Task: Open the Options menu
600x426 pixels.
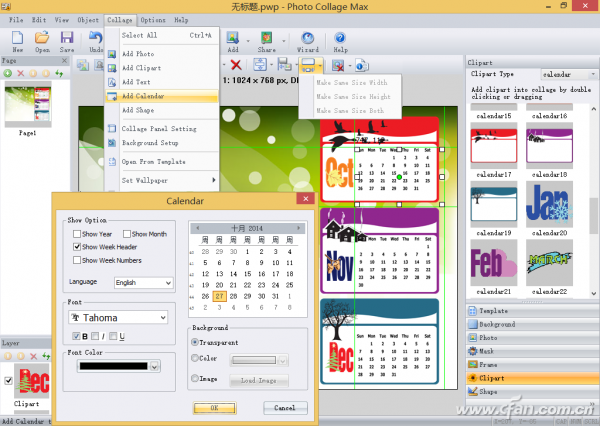Action: pos(153,20)
